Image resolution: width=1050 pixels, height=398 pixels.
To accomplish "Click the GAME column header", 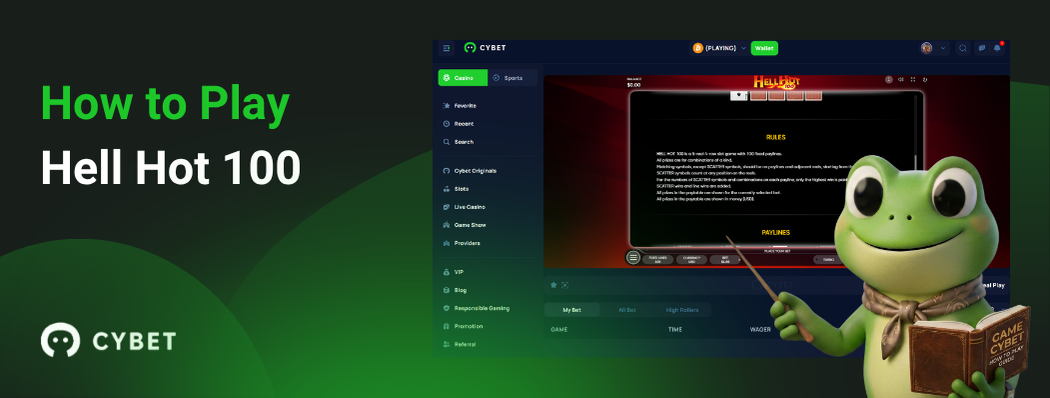I will [558, 330].
